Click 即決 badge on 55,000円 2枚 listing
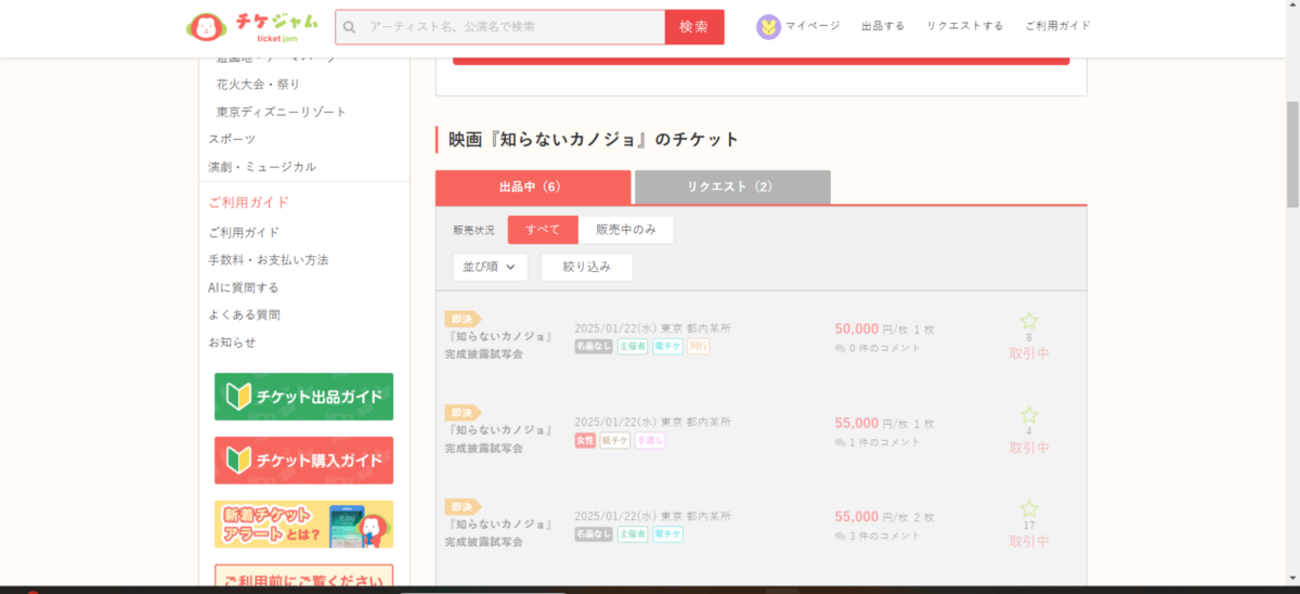The image size is (1300, 594). point(462,507)
